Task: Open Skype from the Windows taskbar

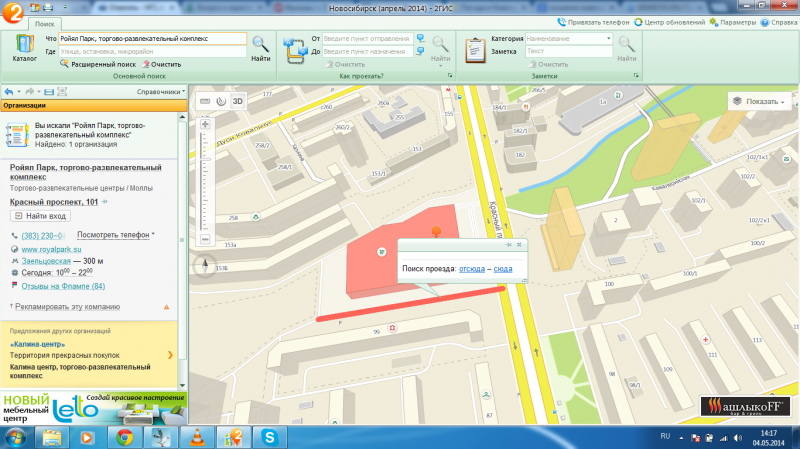Action: [268, 437]
